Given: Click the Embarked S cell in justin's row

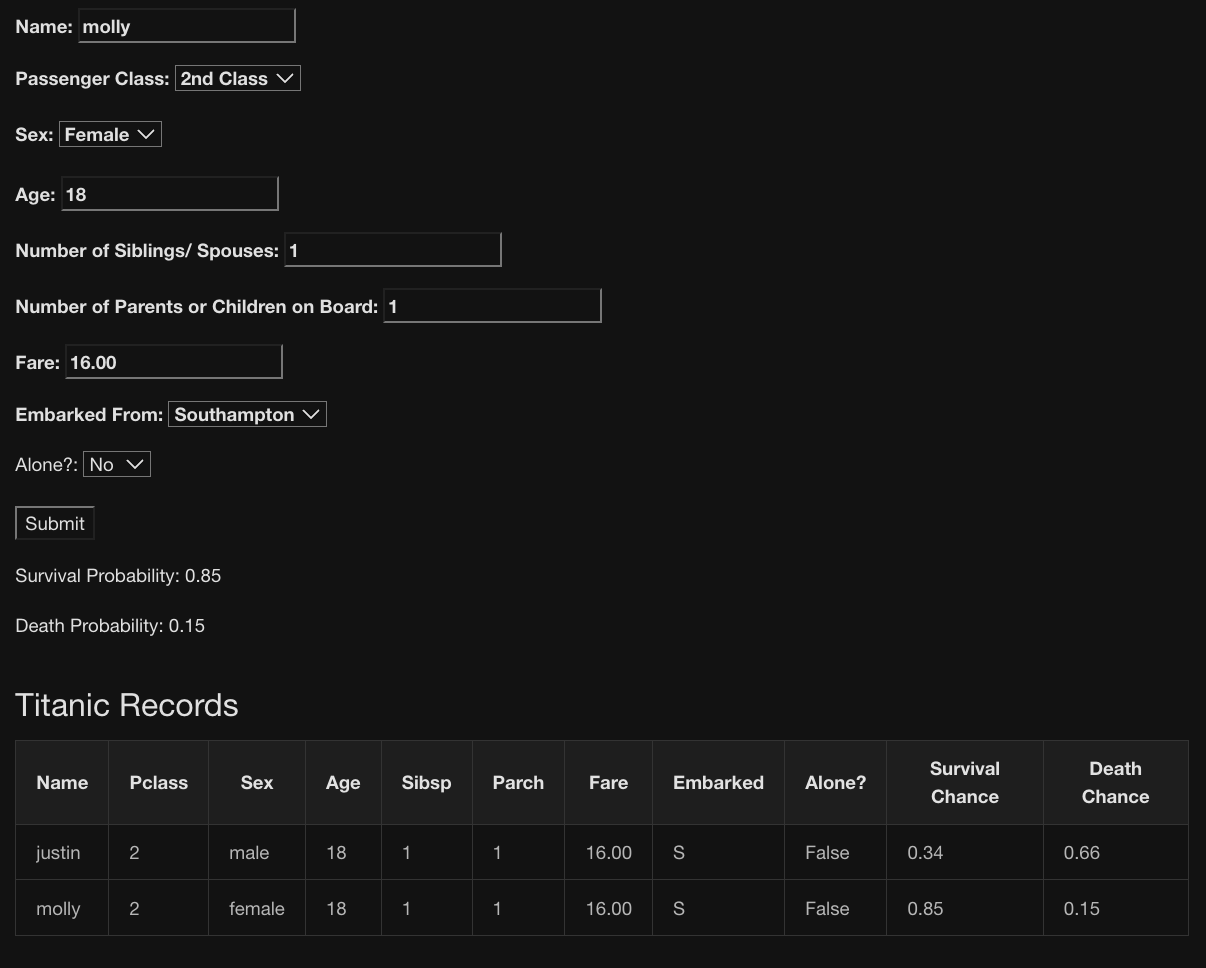Looking at the screenshot, I should (718, 853).
